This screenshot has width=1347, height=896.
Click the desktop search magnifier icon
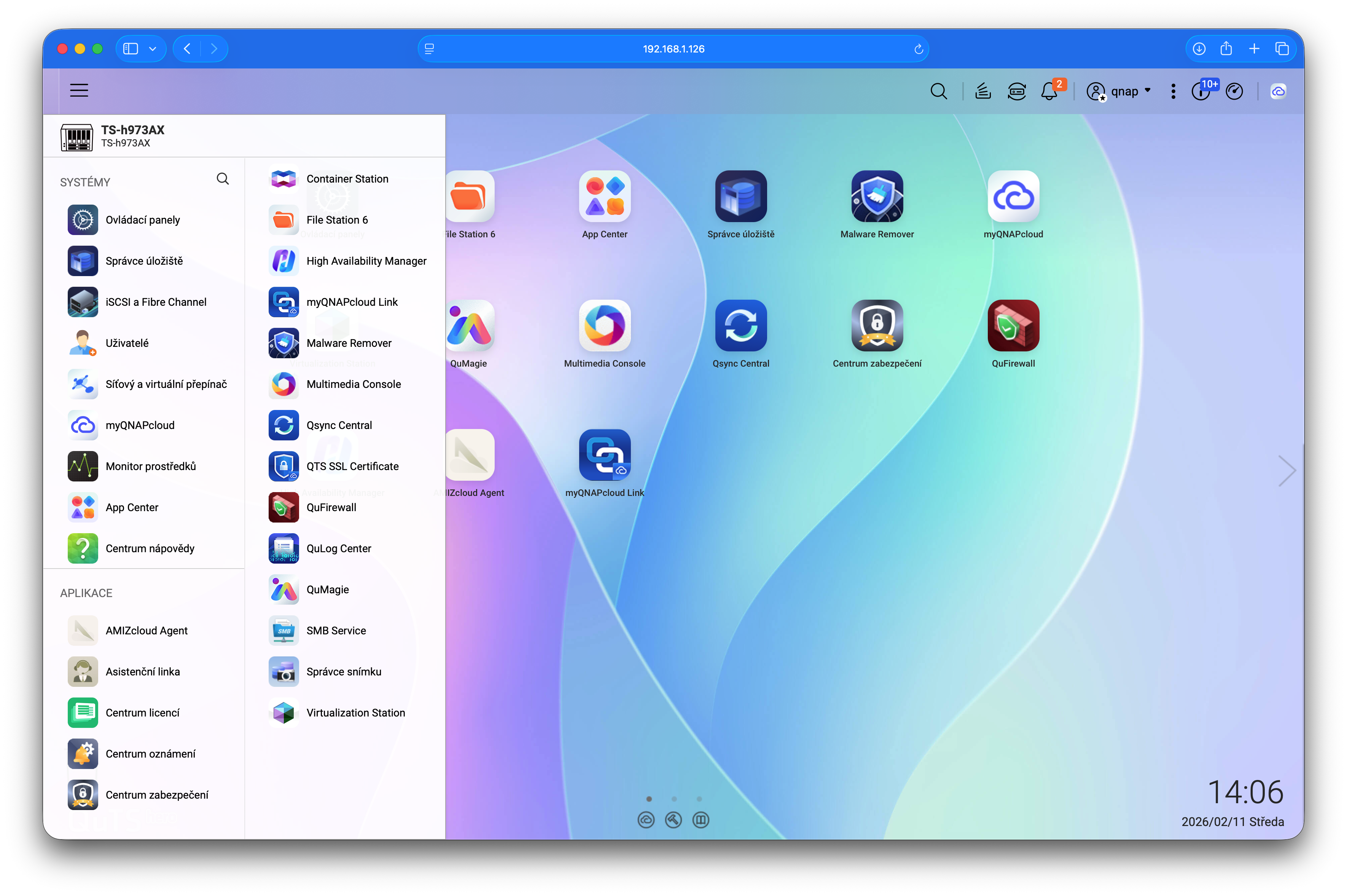coord(938,91)
